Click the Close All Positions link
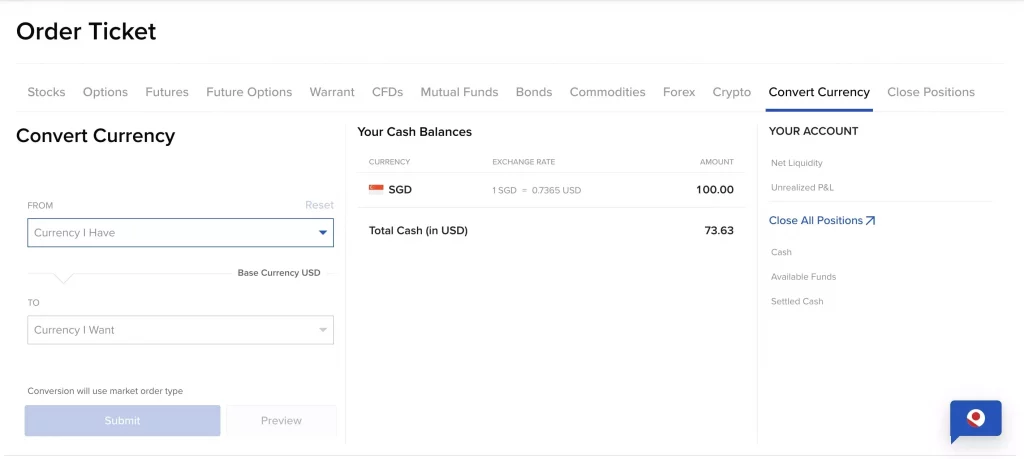Screen dimensions: 1024x459 (x=815, y=221)
